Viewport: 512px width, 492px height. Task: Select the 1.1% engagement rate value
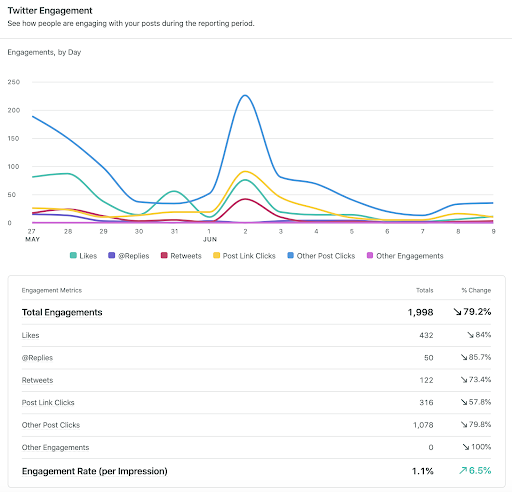click(423, 471)
